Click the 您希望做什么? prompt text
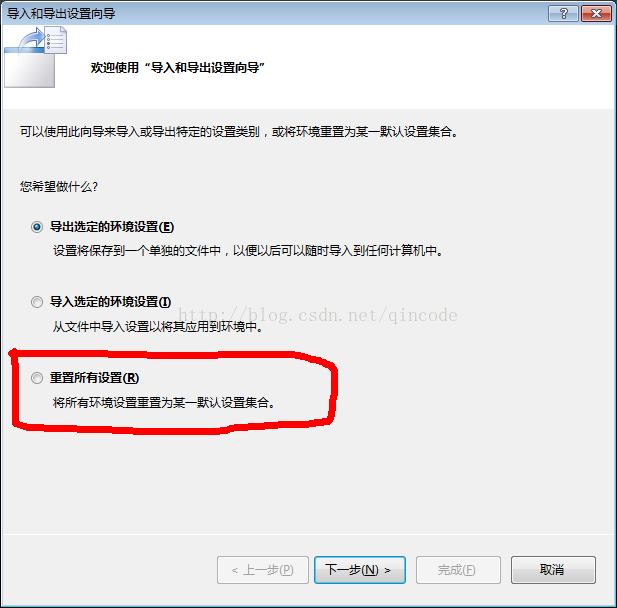Image resolution: width=617 pixels, height=608 pixels. coord(59,187)
